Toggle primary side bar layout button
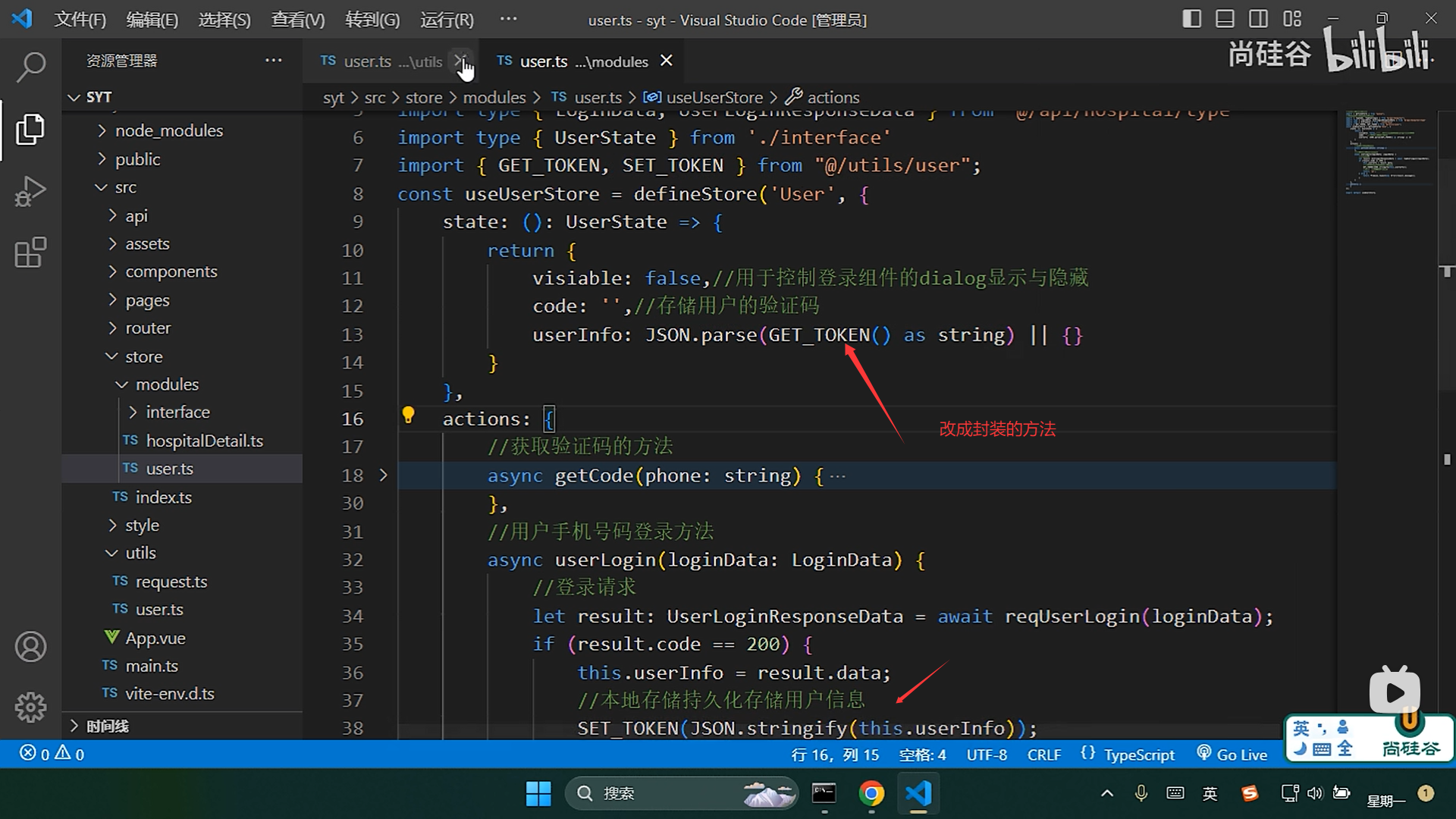The height and width of the screenshot is (819, 1456). (1191, 19)
